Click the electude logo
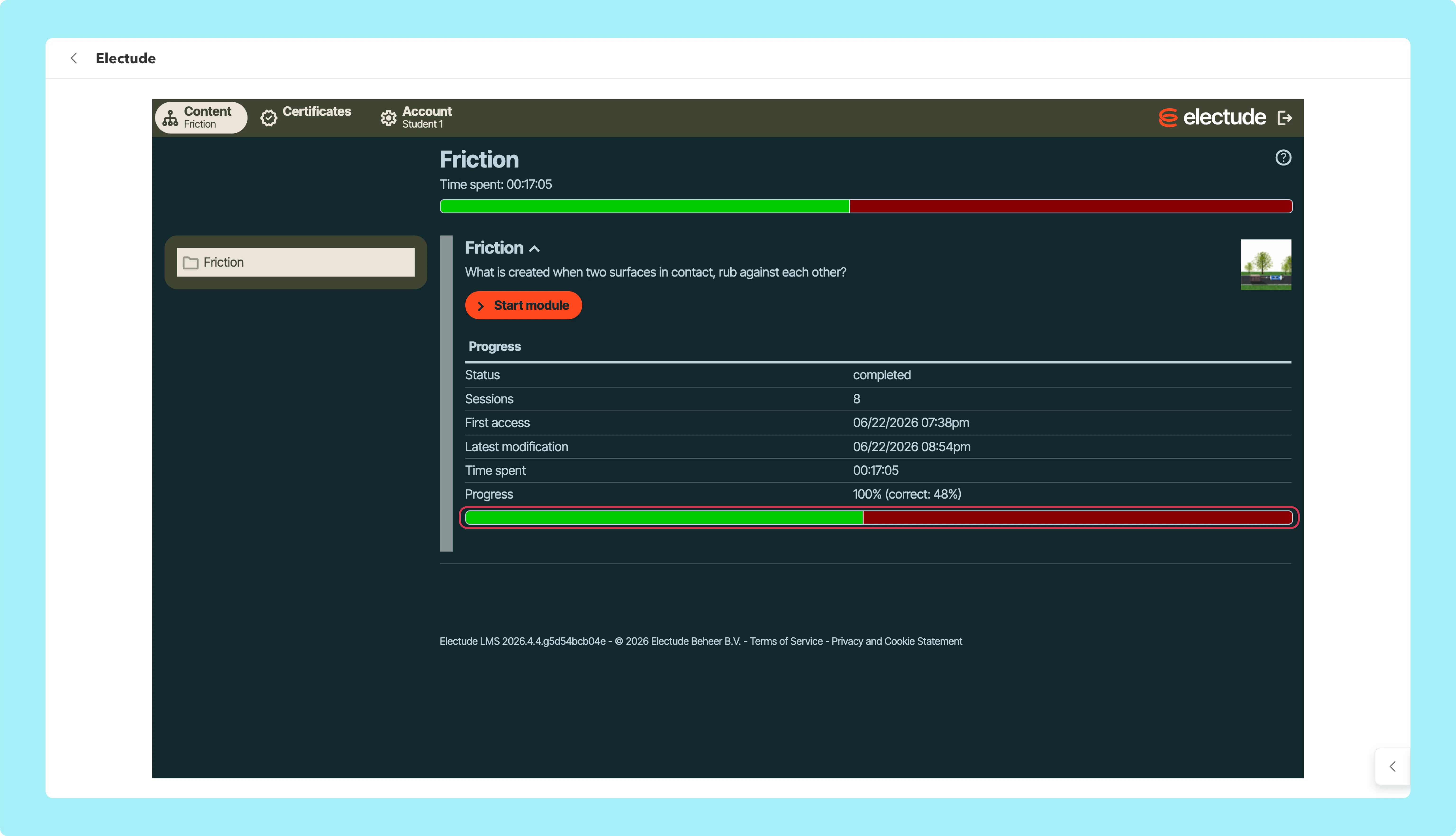 [1212, 117]
